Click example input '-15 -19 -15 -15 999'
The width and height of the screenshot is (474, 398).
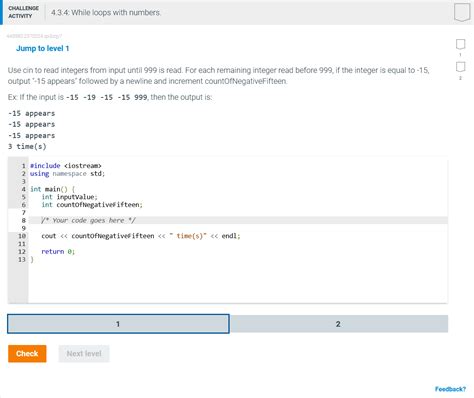tap(107, 97)
